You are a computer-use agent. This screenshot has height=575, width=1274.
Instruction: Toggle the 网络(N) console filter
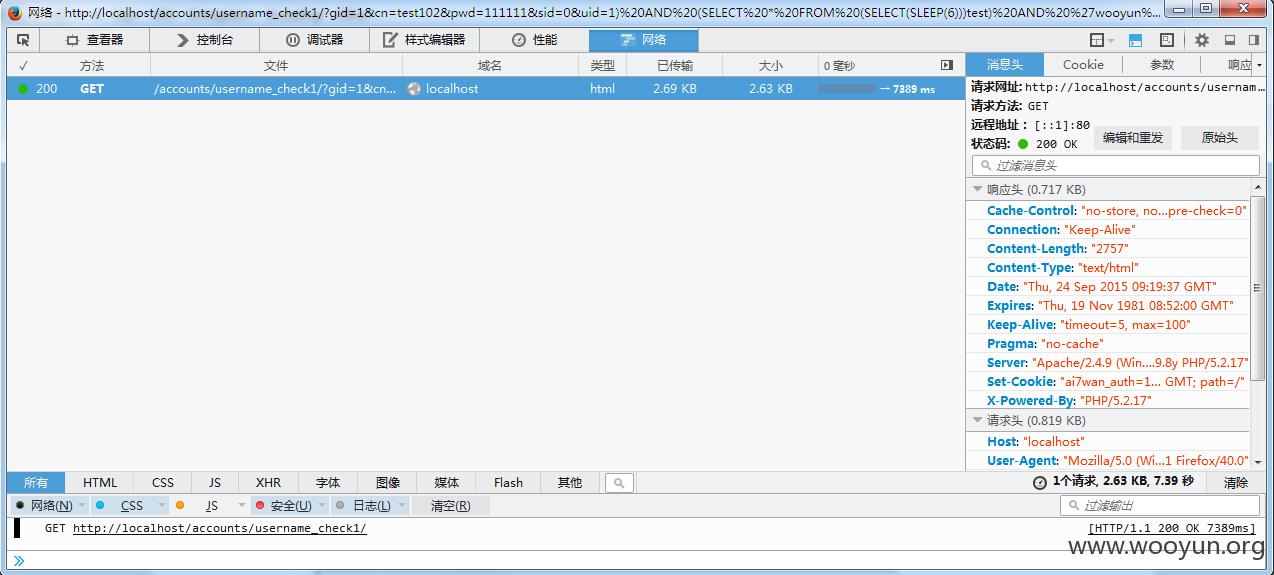click(x=43, y=506)
